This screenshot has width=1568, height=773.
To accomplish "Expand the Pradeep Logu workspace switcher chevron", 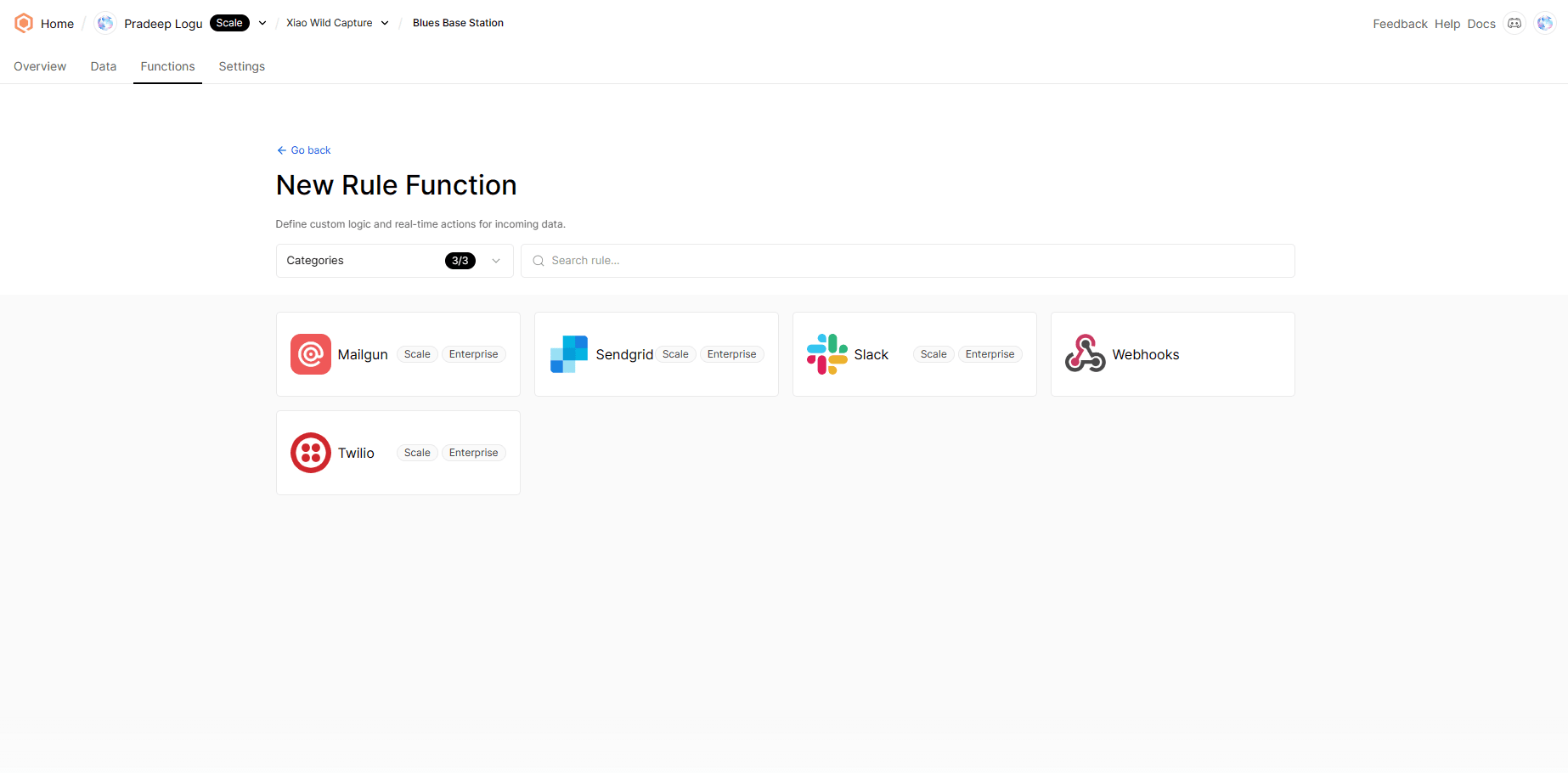I will (x=262, y=23).
